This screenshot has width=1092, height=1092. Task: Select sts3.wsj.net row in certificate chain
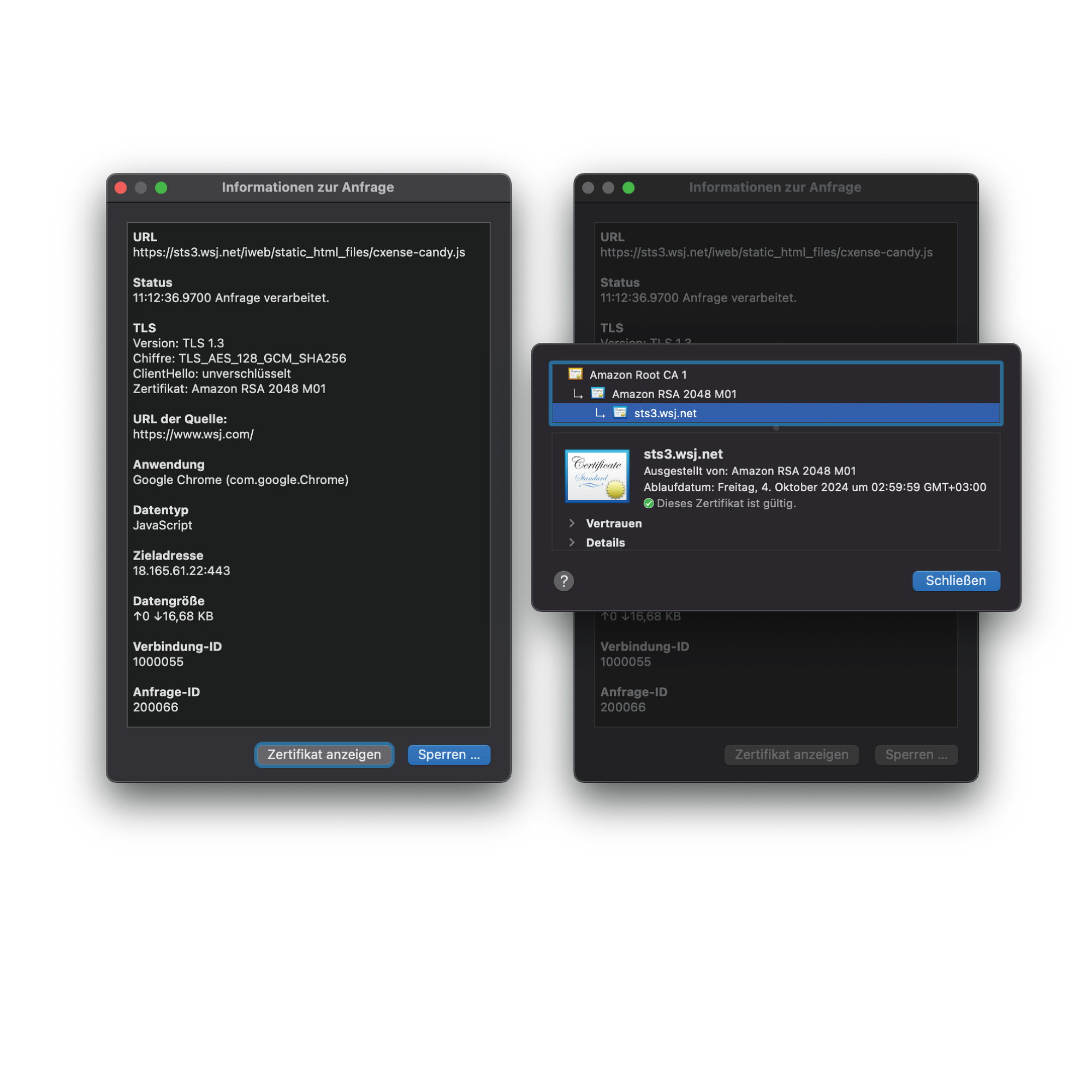(x=775, y=413)
